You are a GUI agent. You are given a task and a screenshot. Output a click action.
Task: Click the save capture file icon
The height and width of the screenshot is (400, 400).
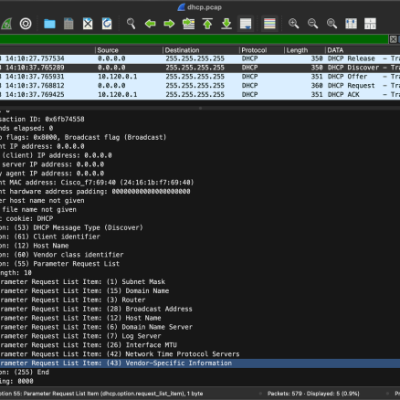(69, 24)
